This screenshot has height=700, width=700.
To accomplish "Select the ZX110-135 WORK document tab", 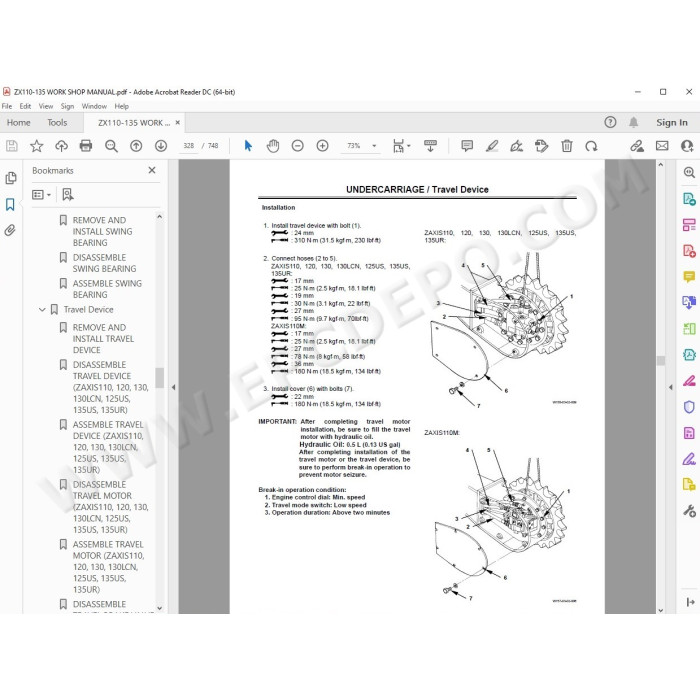I will 134,123.
